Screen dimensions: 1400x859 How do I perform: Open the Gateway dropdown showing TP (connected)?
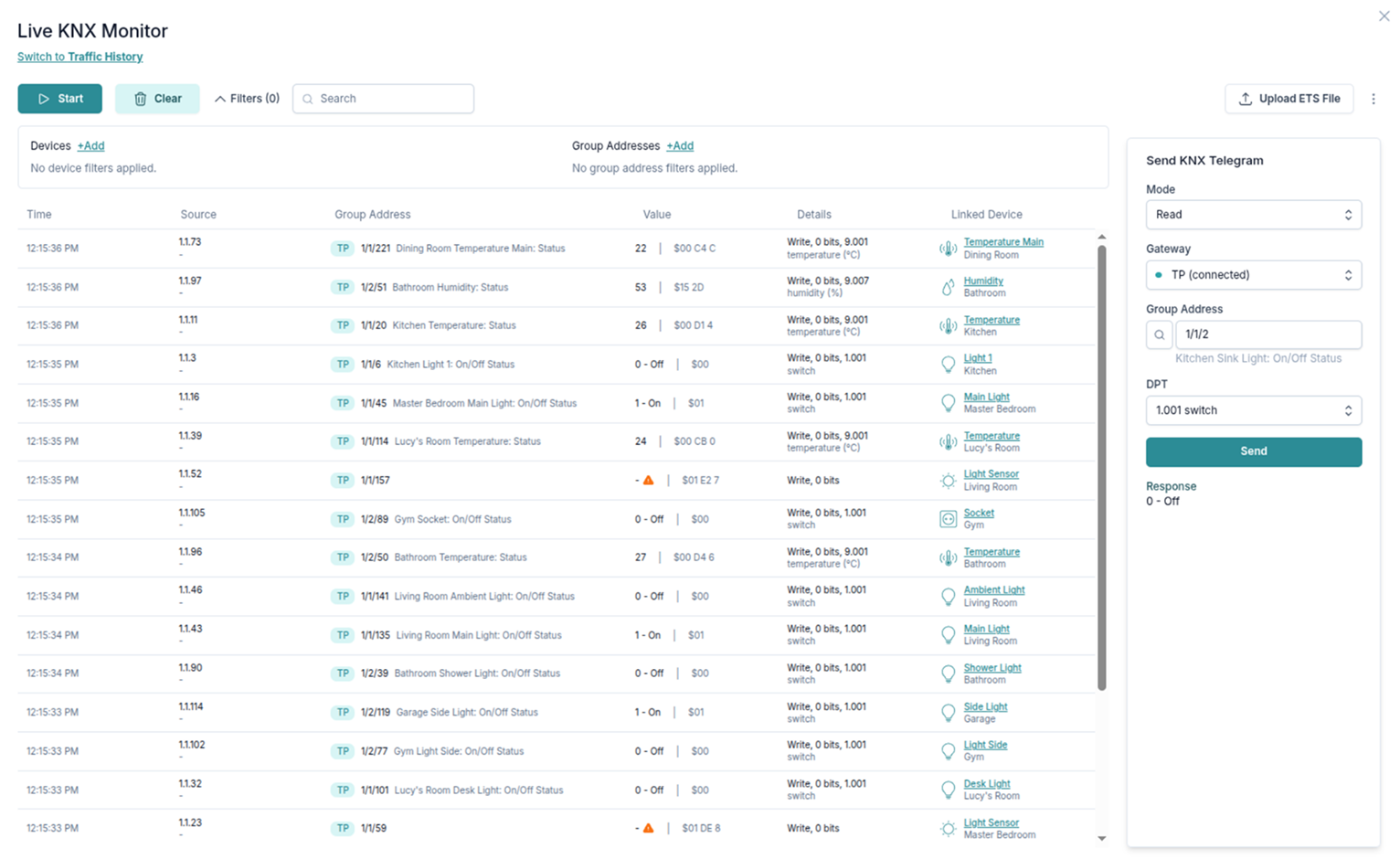tap(1253, 275)
